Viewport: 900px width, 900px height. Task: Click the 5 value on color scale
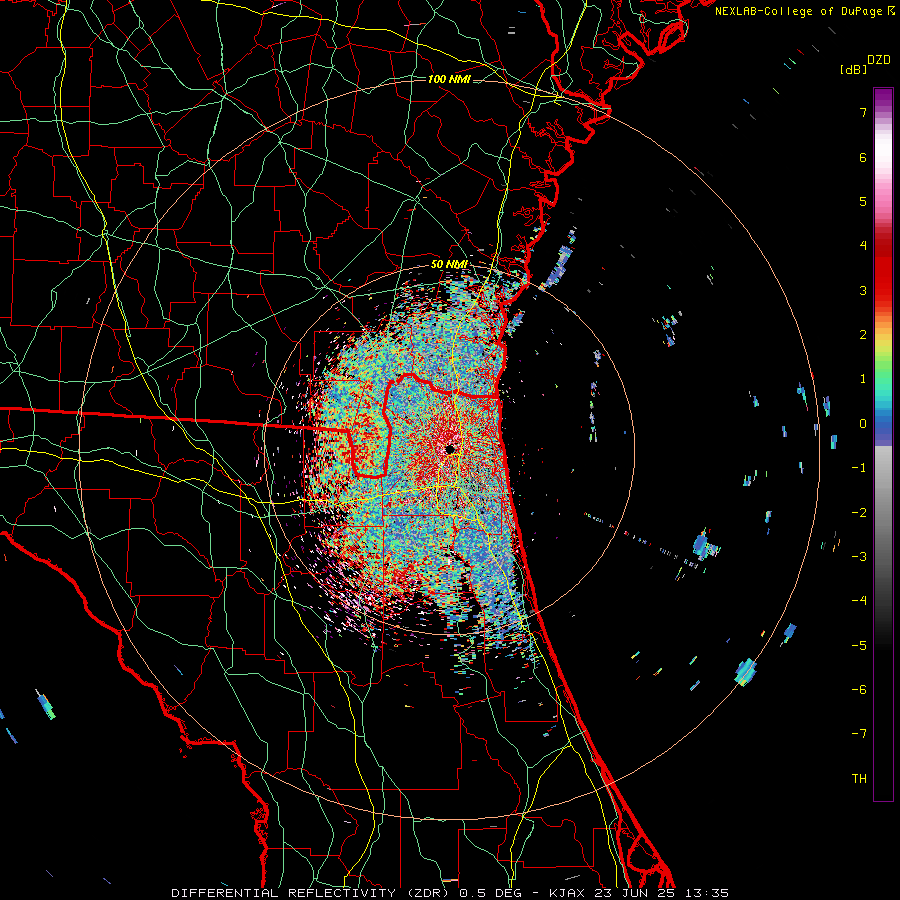(x=863, y=201)
